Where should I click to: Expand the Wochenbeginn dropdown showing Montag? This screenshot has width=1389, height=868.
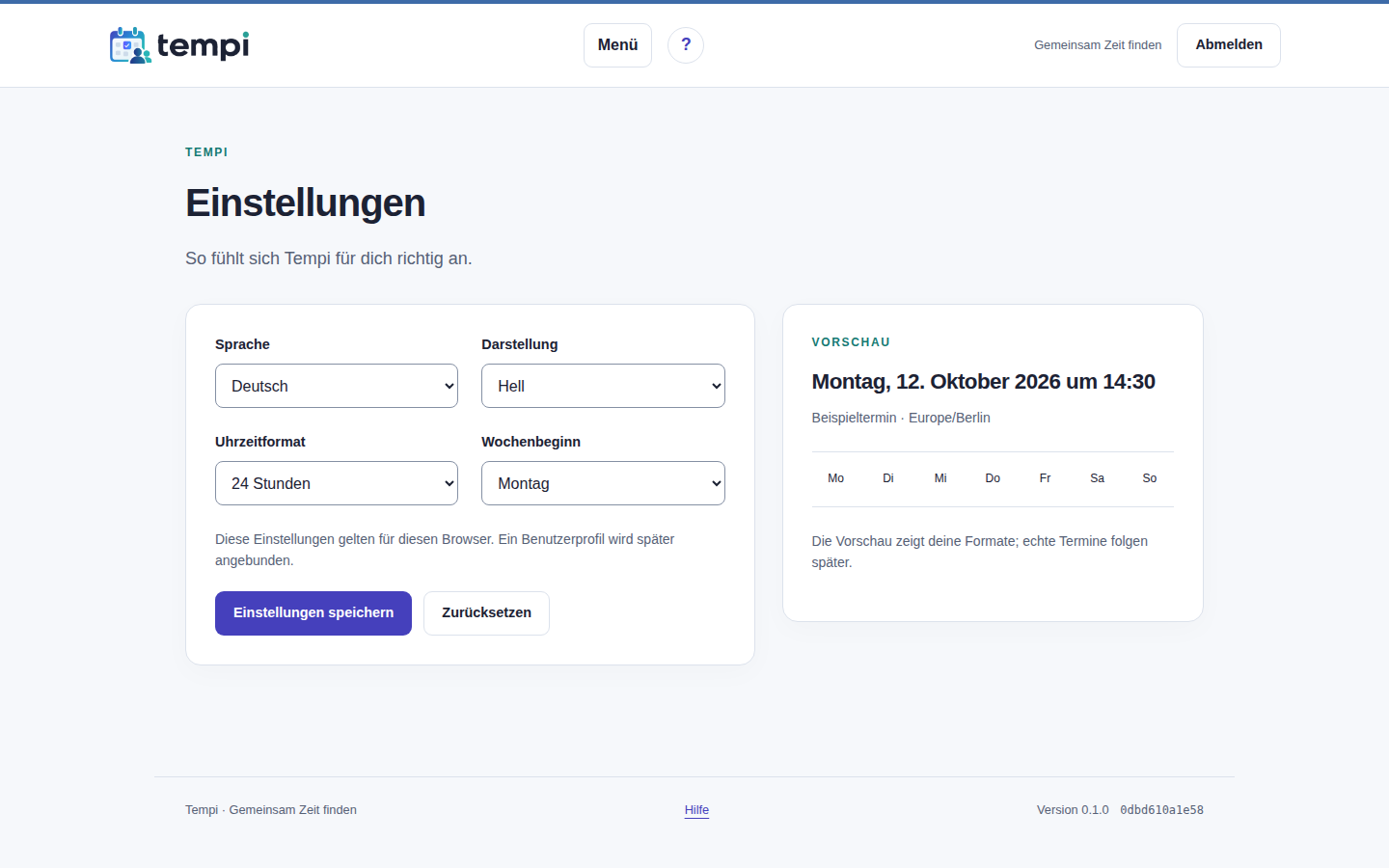[603, 483]
